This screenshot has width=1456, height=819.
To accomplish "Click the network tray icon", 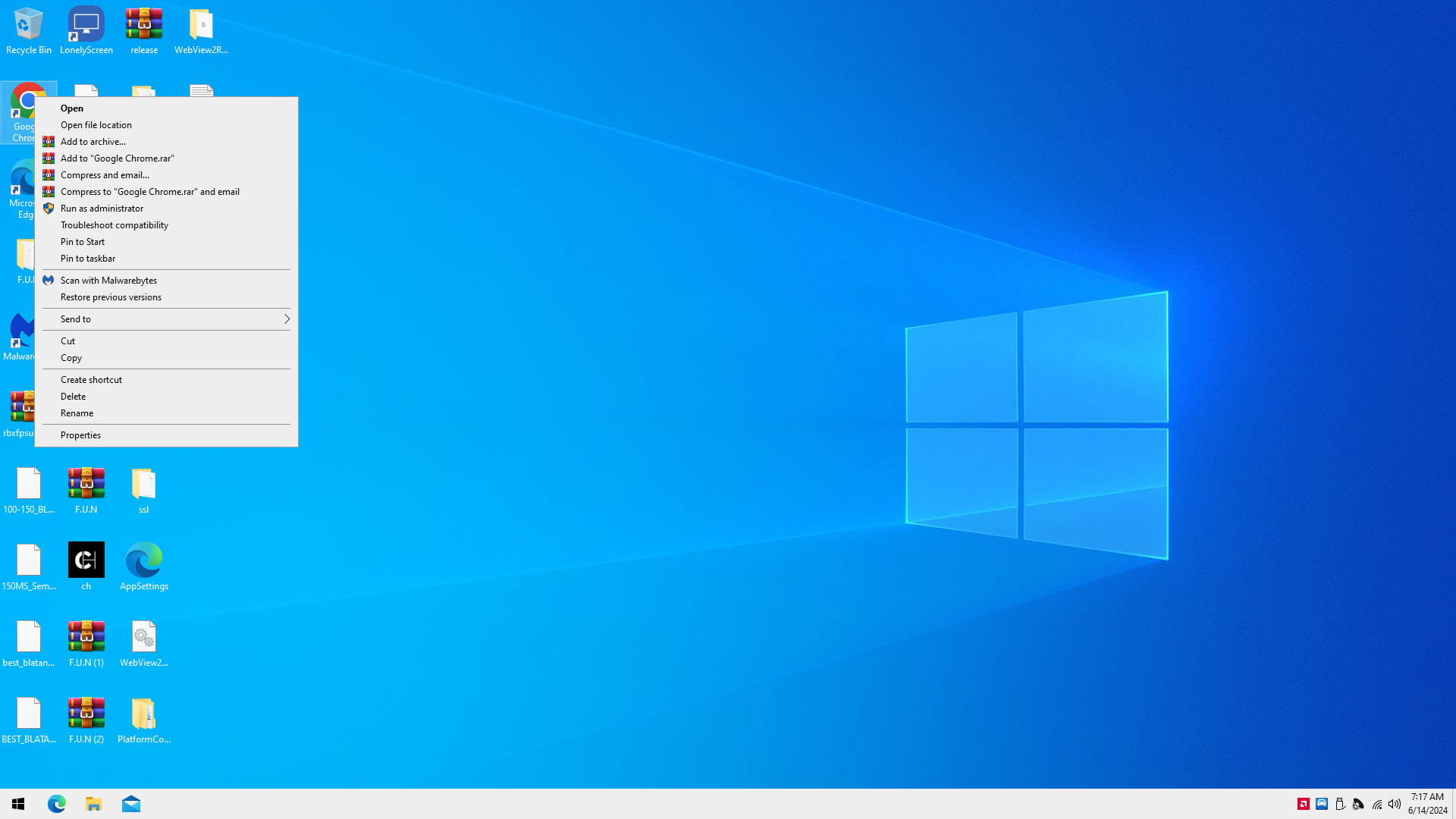I will coord(1376,804).
